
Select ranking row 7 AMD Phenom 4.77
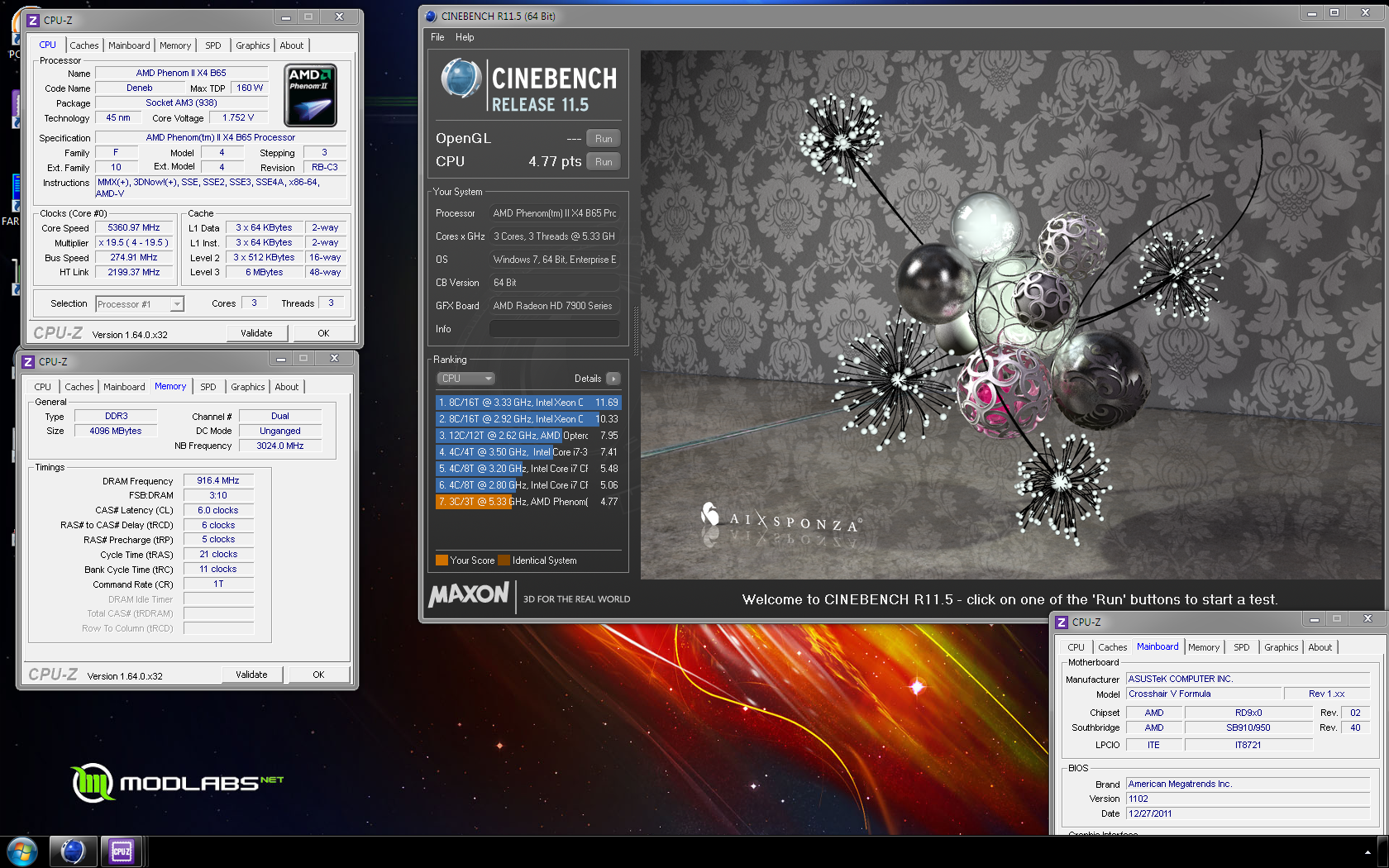point(527,502)
